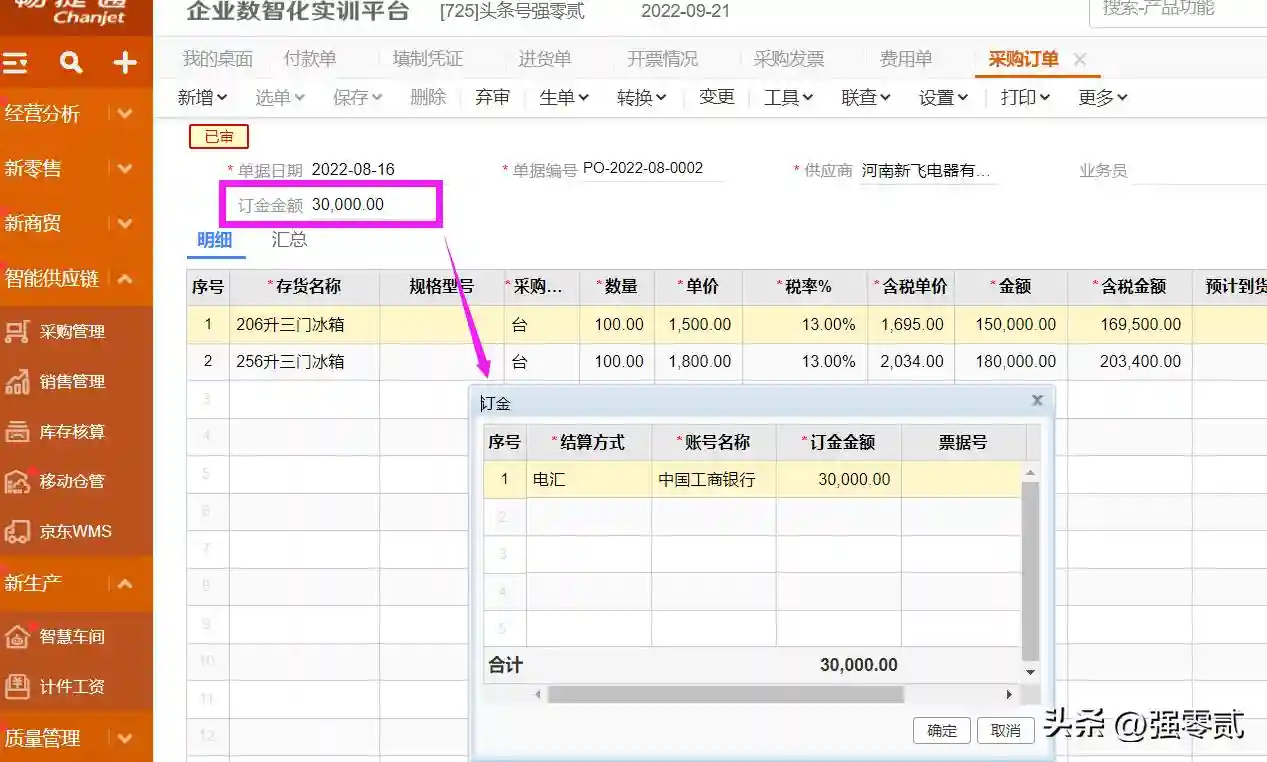
Task: Click the plus add icon in sidebar
Action: pyautogui.click(x=124, y=64)
